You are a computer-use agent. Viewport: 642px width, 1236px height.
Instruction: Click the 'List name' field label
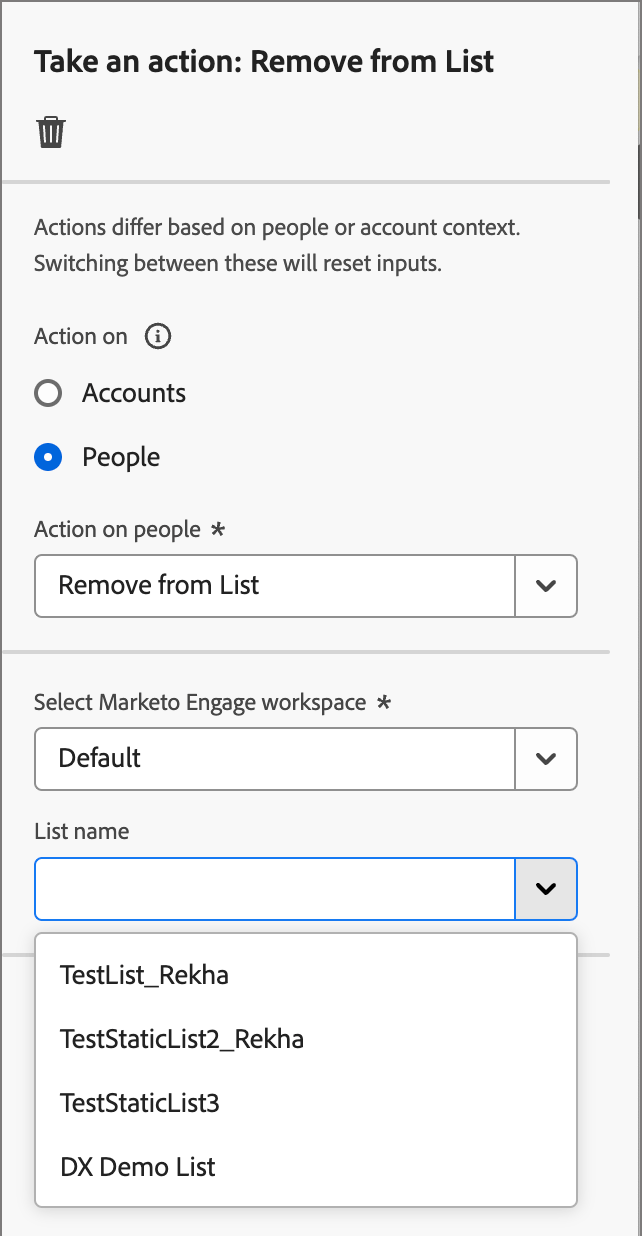coord(82,831)
